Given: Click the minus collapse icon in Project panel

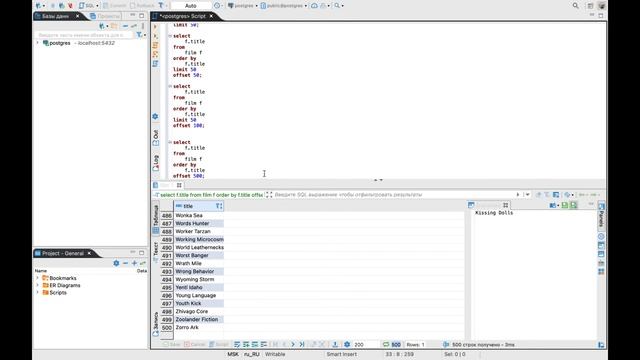Looking at the screenshot, I should pos(125,263).
